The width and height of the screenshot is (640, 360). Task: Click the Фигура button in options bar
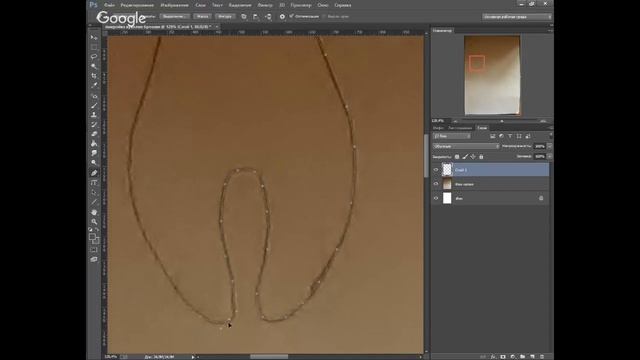(225, 17)
